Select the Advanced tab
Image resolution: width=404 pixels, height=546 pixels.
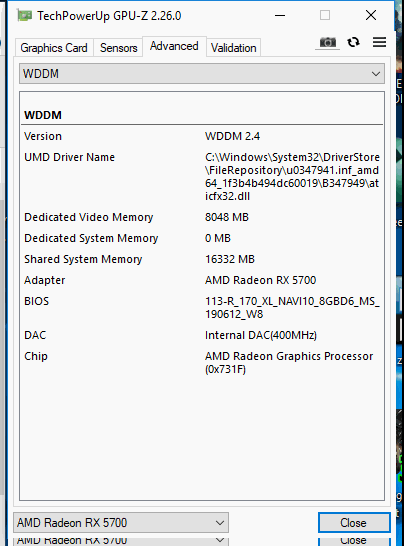pos(174,46)
